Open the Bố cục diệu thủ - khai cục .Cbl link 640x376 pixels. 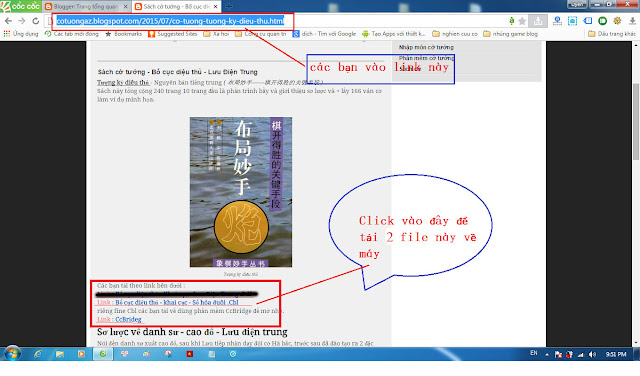pos(177,303)
